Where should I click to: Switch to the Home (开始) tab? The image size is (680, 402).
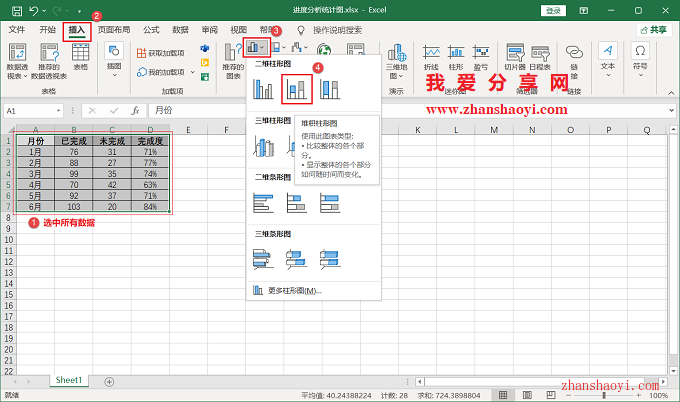pos(47,30)
